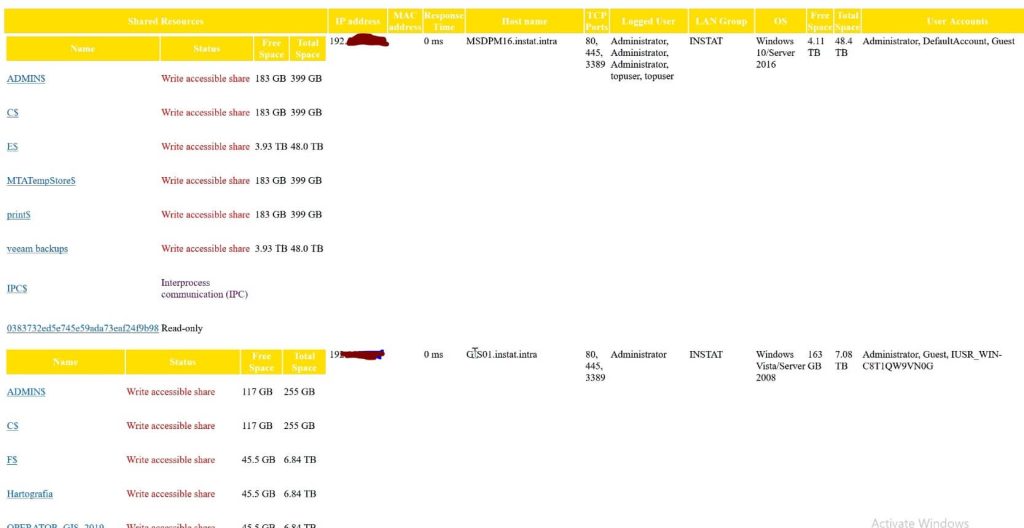Click the IPC$ share link
This screenshot has width=1024, height=528.
point(17,289)
